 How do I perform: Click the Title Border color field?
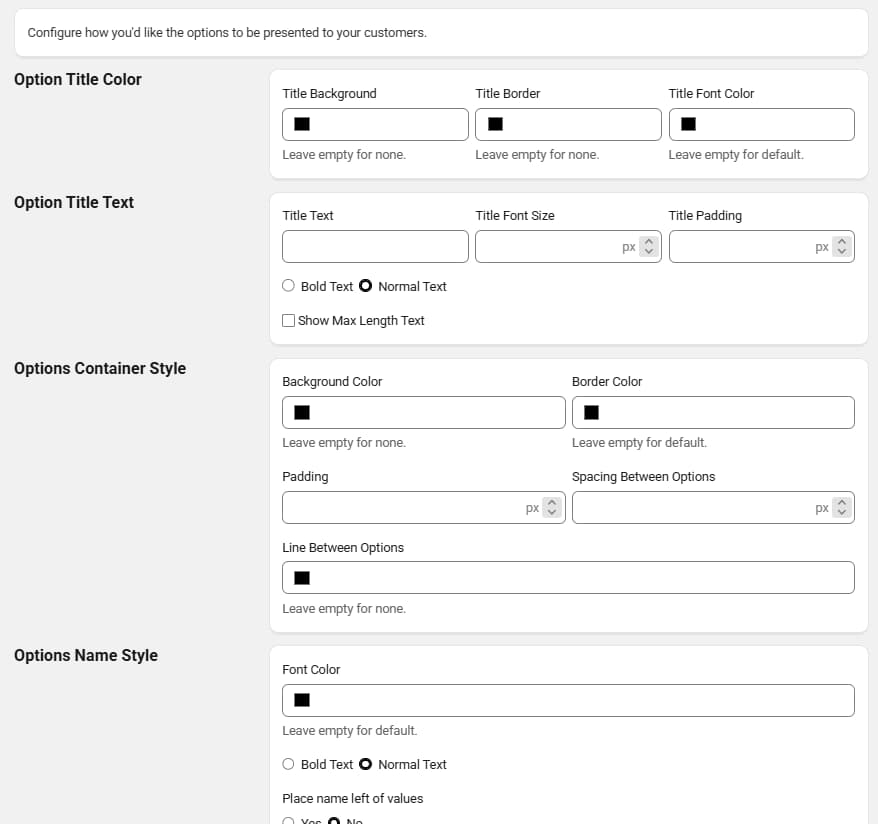[568, 124]
